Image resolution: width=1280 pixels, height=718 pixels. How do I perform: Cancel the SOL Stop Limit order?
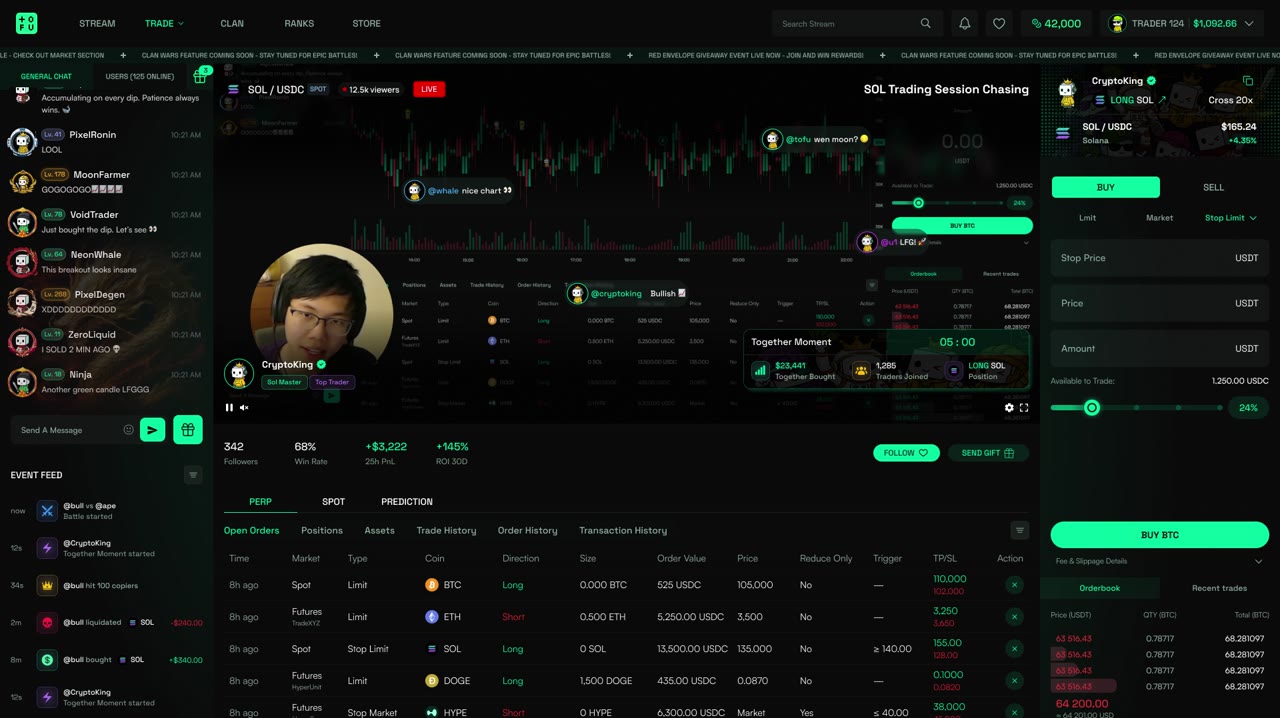point(1014,649)
